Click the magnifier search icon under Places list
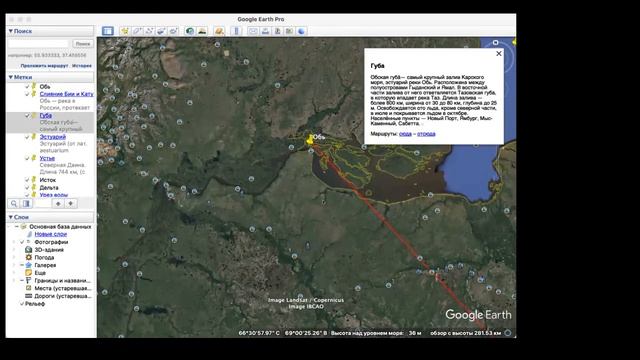The height and width of the screenshot is (360, 640). [14, 203]
